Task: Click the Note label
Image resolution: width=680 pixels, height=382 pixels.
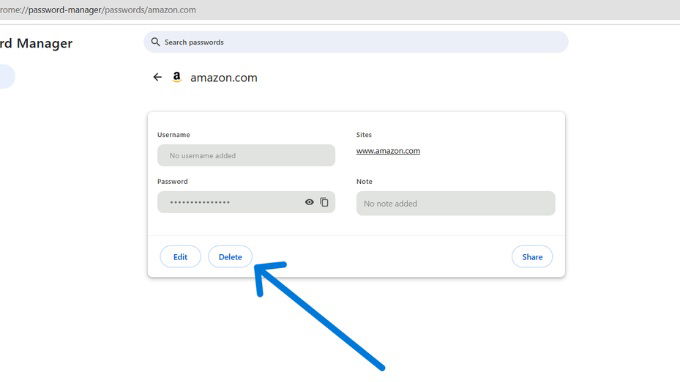Action: pos(364,182)
